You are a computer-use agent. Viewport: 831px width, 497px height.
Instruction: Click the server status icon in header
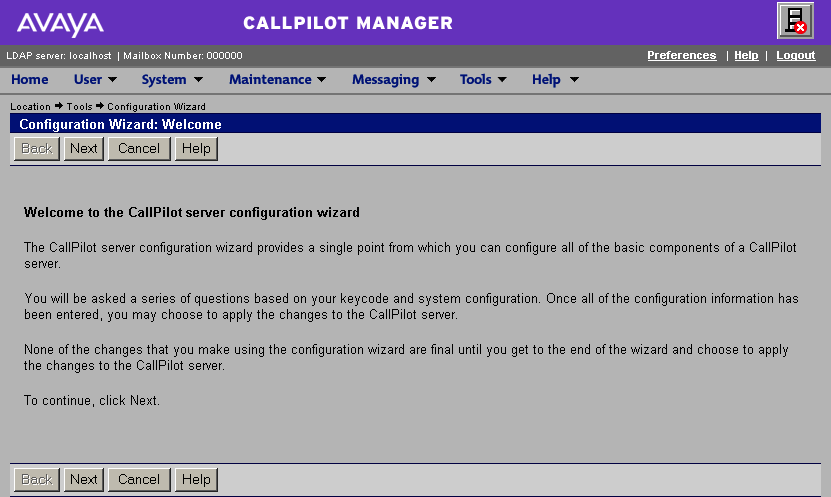(x=795, y=21)
